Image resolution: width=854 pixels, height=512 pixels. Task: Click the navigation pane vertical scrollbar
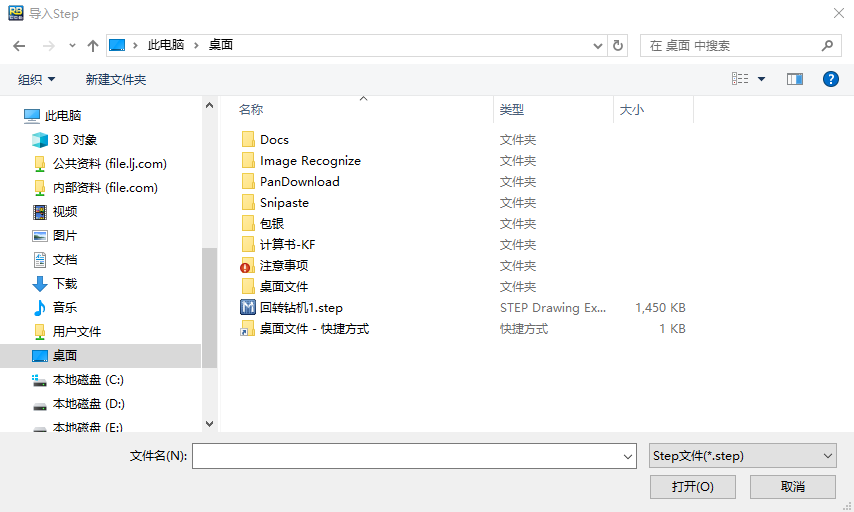click(x=209, y=300)
